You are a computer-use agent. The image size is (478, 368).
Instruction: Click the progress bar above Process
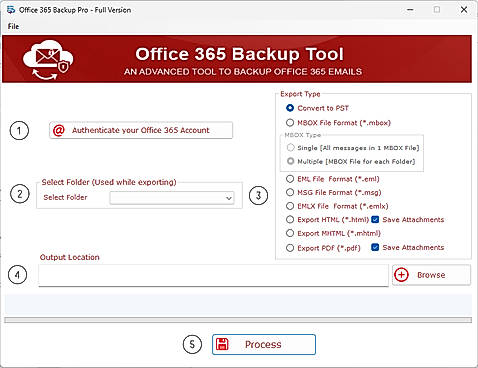[238, 320]
